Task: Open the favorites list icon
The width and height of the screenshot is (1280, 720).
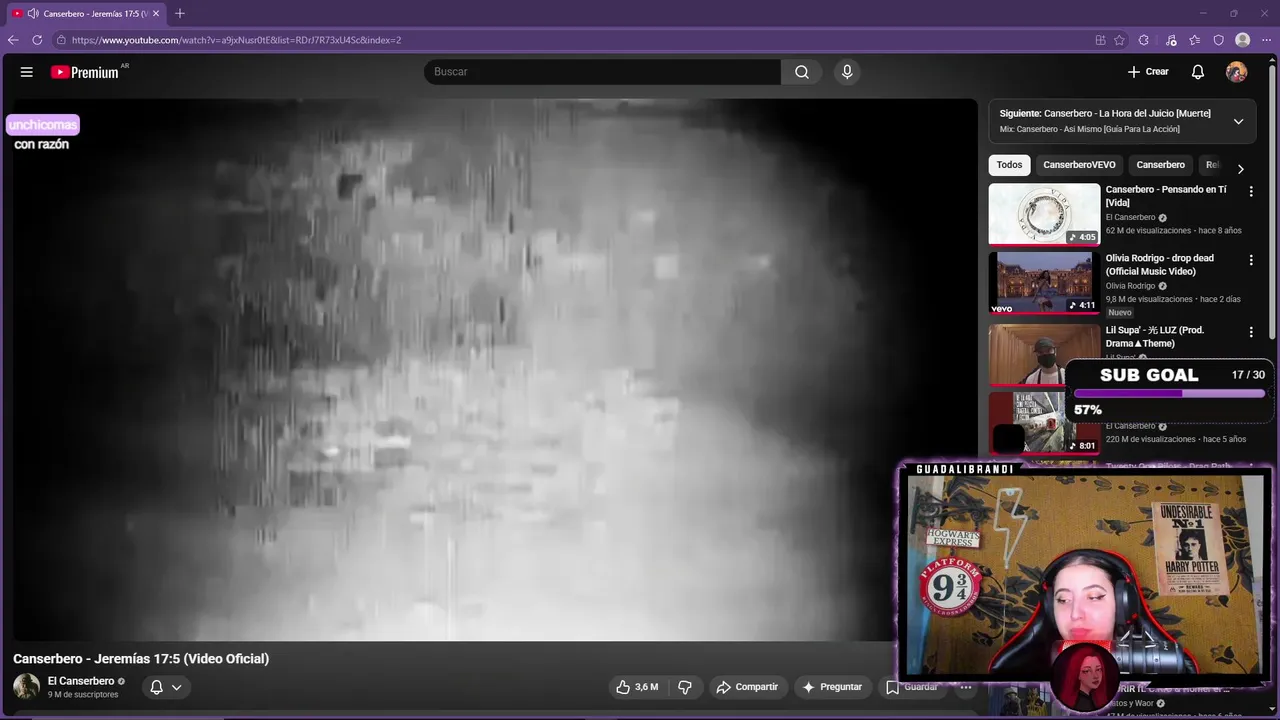Action: pyautogui.click(x=1195, y=40)
